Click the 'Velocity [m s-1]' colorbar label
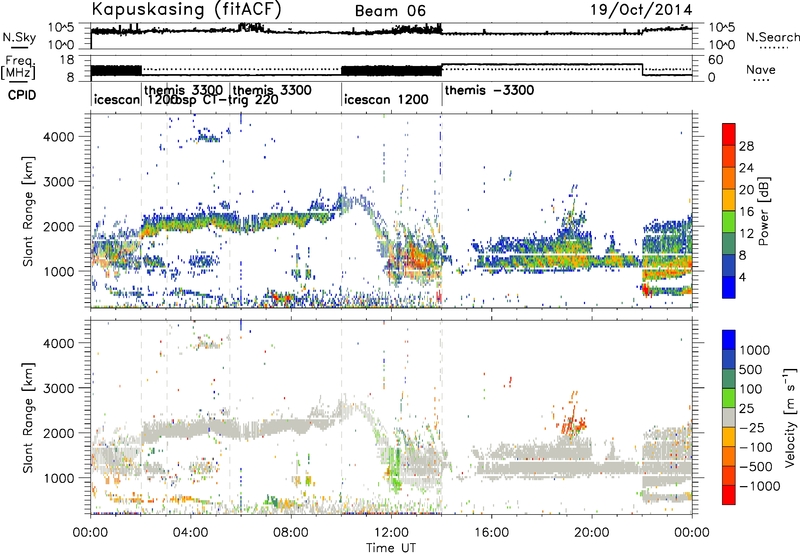The image size is (800, 554). pyautogui.click(x=790, y=416)
